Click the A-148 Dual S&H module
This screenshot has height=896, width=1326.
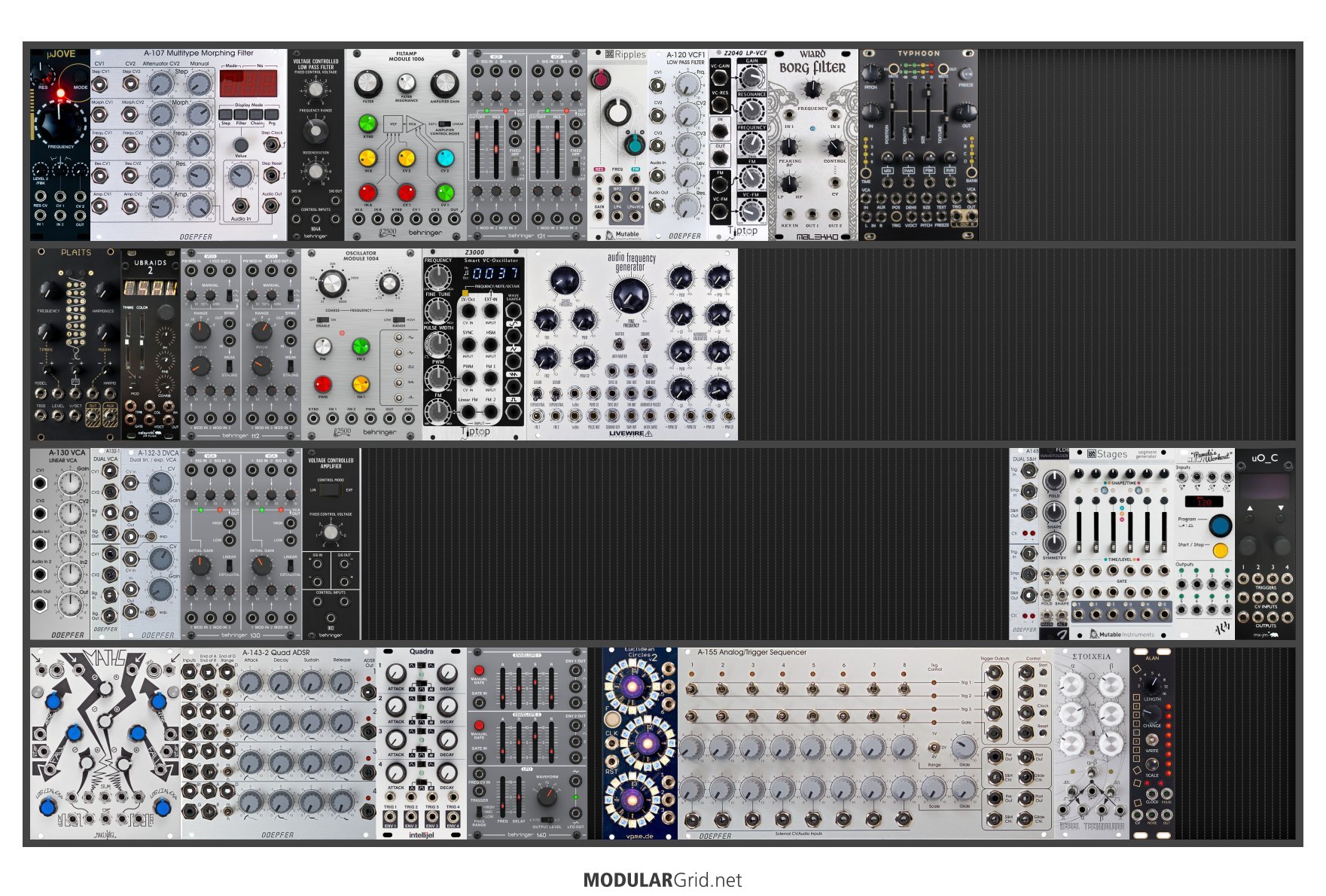point(1024,544)
